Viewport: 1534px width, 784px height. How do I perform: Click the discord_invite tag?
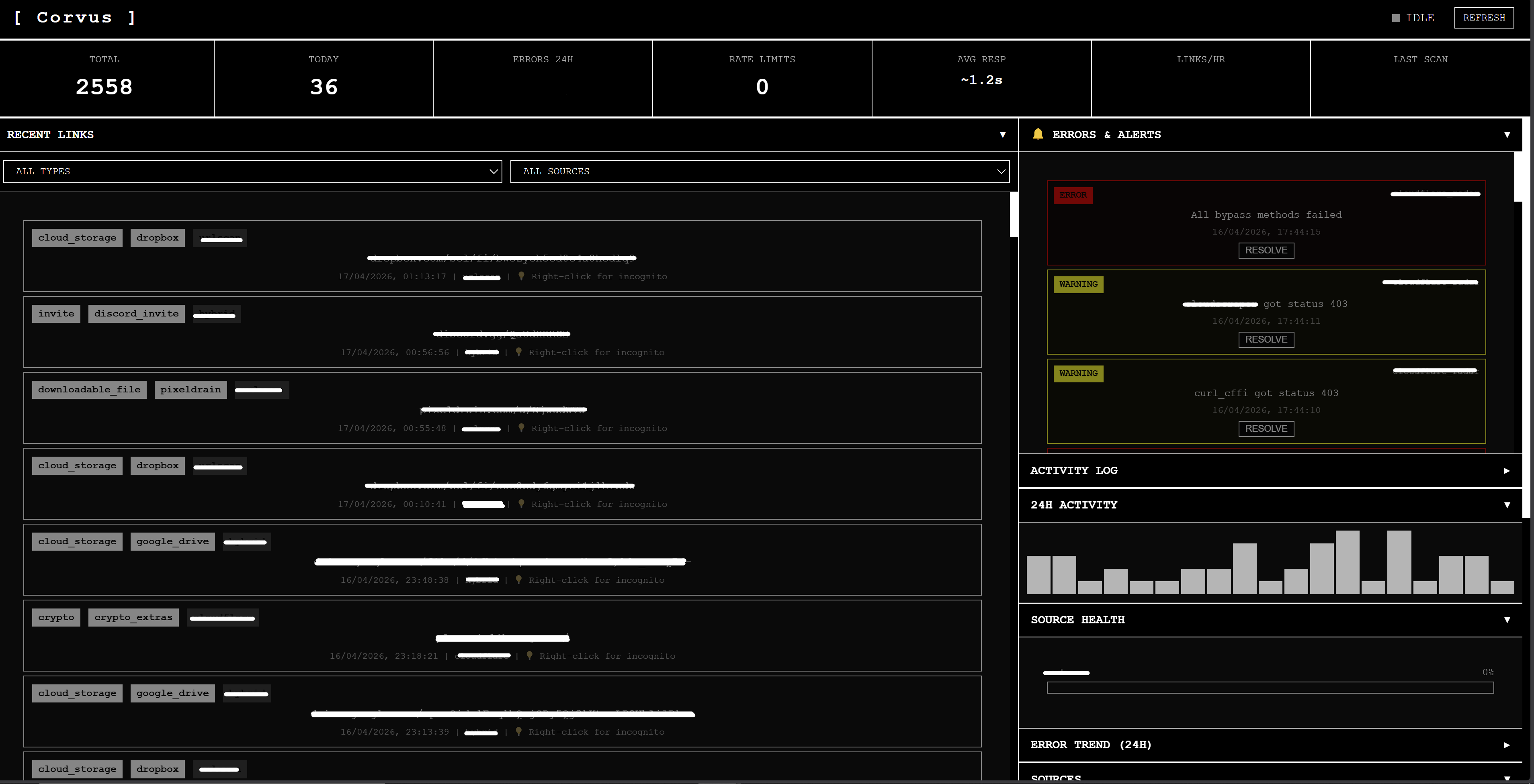tap(136, 314)
